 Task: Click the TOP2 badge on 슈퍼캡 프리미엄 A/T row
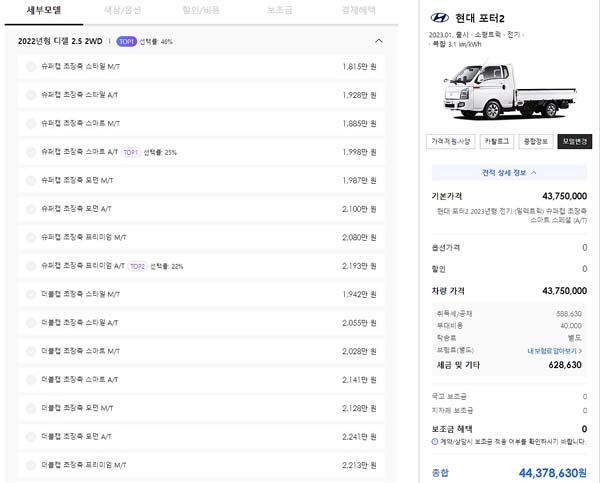pyautogui.click(x=137, y=266)
